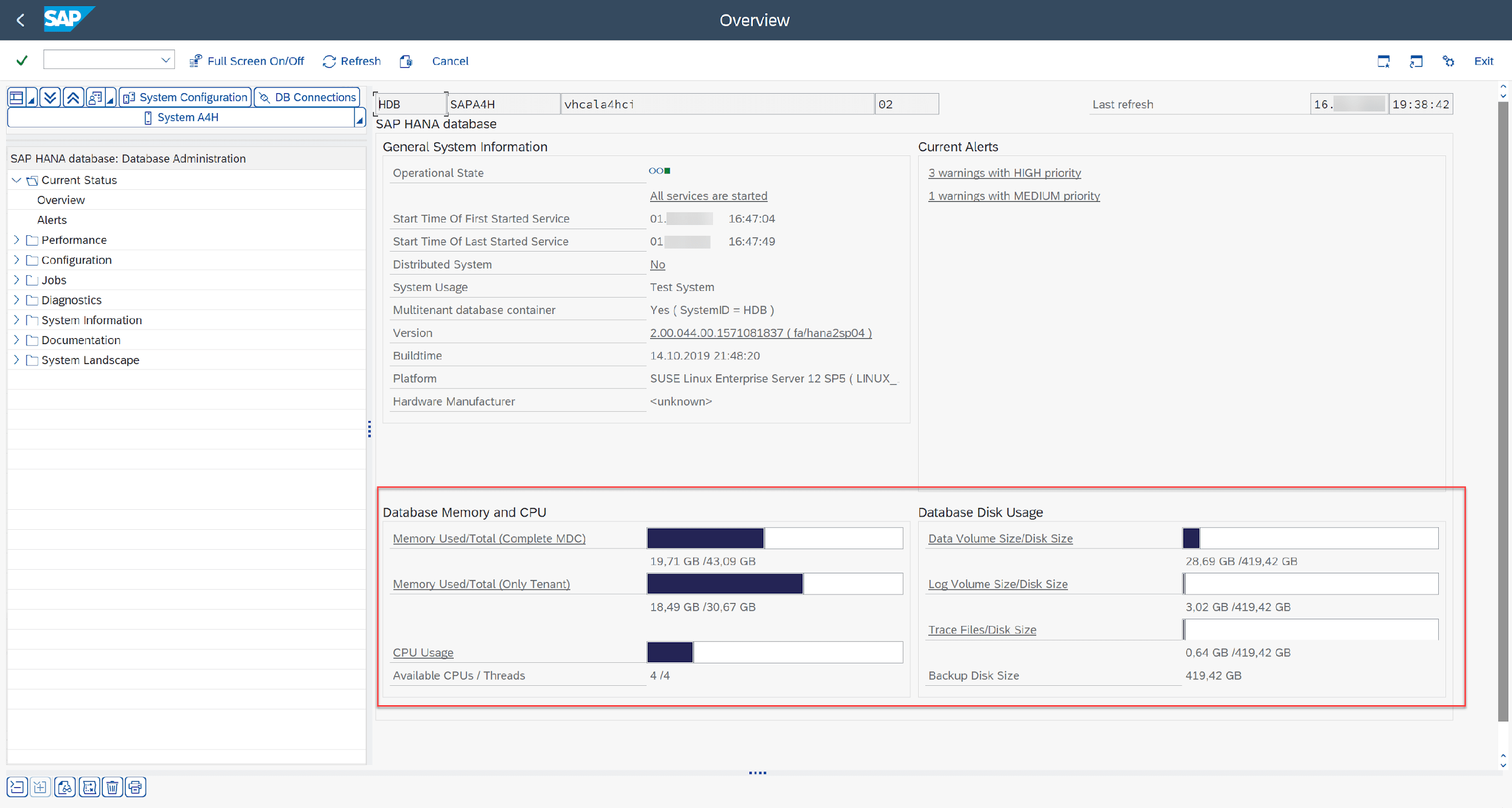Click the trash delete icon in bottom toolbar
This screenshot has height=808, width=1512.
coord(112,787)
